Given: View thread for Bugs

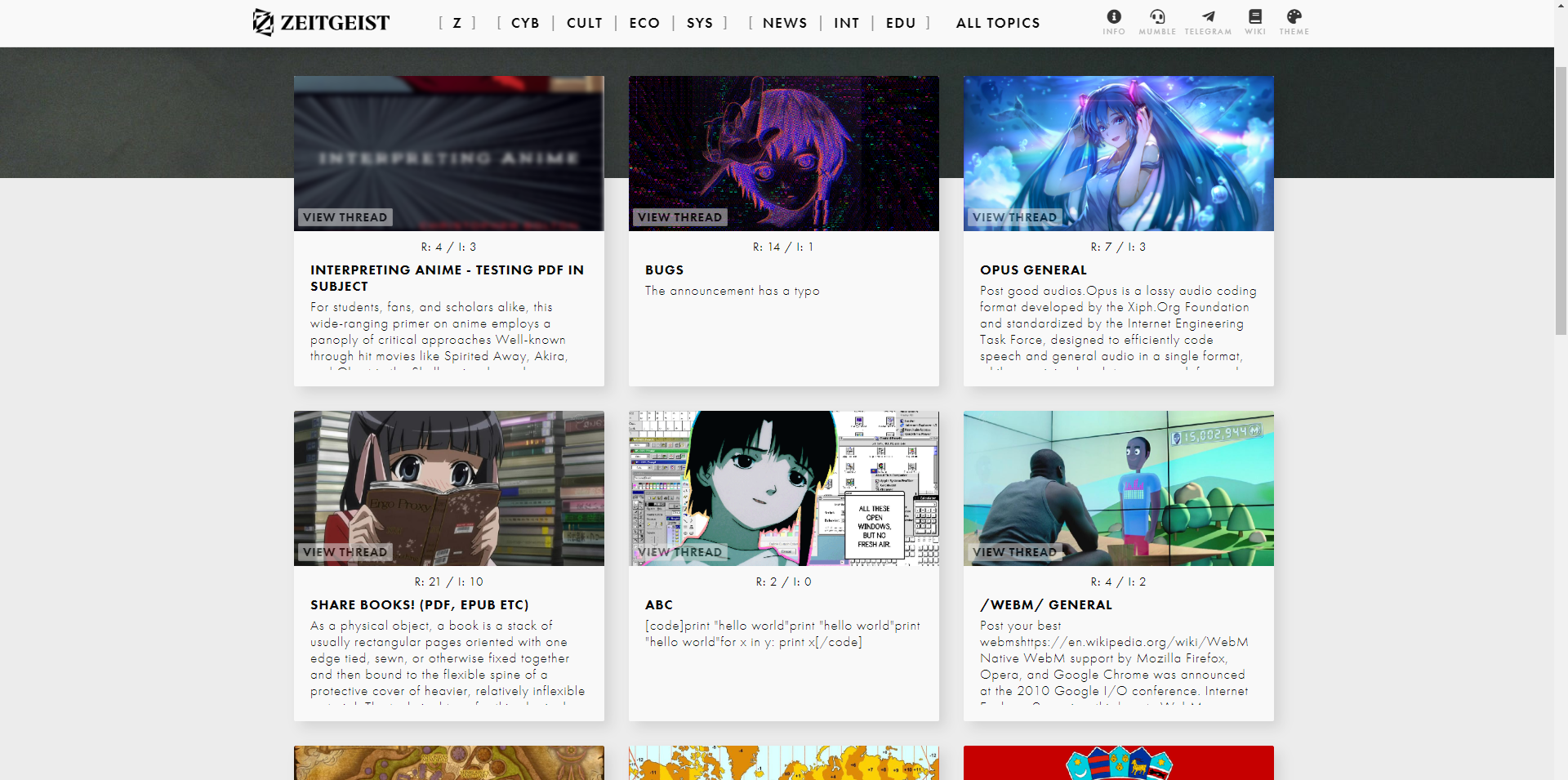Looking at the screenshot, I should (x=679, y=217).
